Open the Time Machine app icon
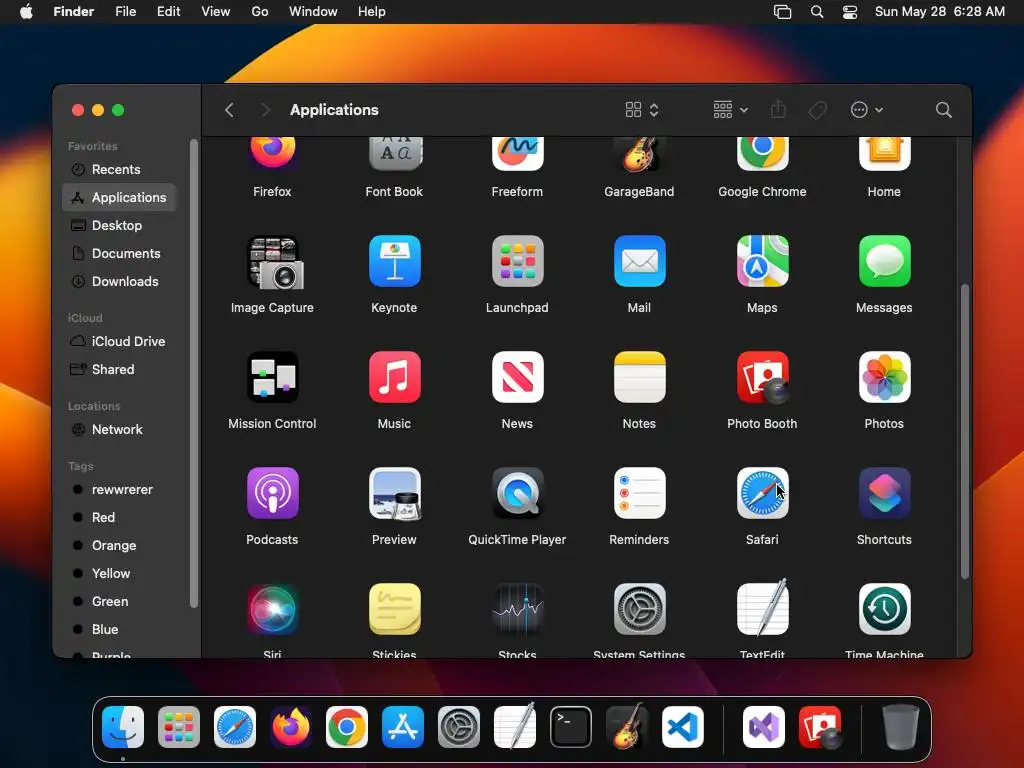 coord(884,609)
